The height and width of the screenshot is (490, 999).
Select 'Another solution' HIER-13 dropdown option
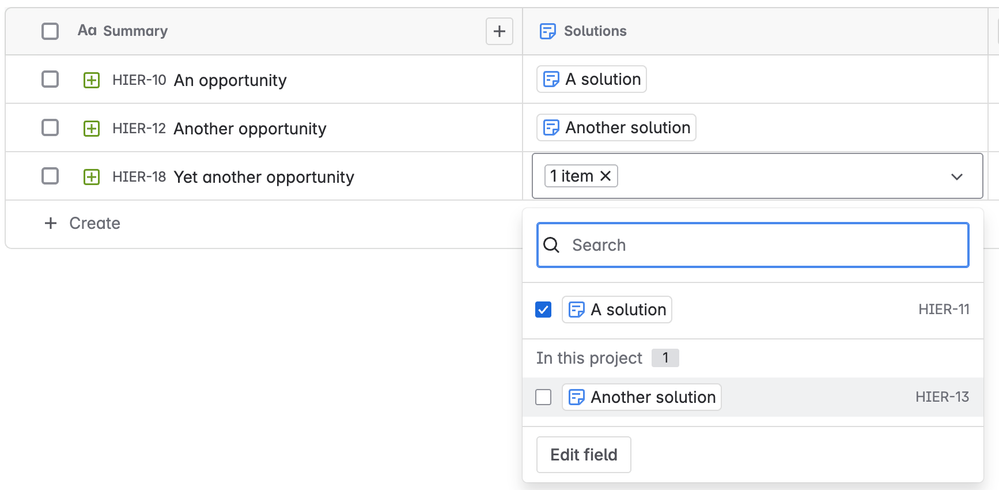(653, 397)
